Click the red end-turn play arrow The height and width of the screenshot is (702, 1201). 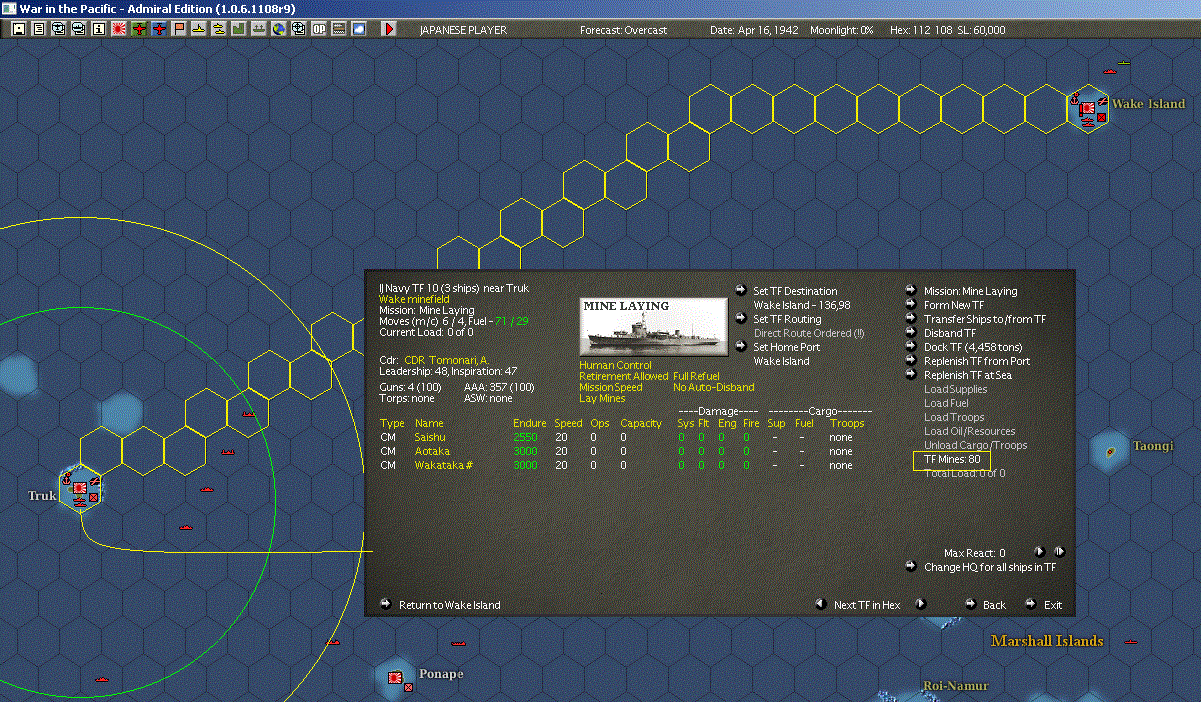pyautogui.click(x=390, y=29)
